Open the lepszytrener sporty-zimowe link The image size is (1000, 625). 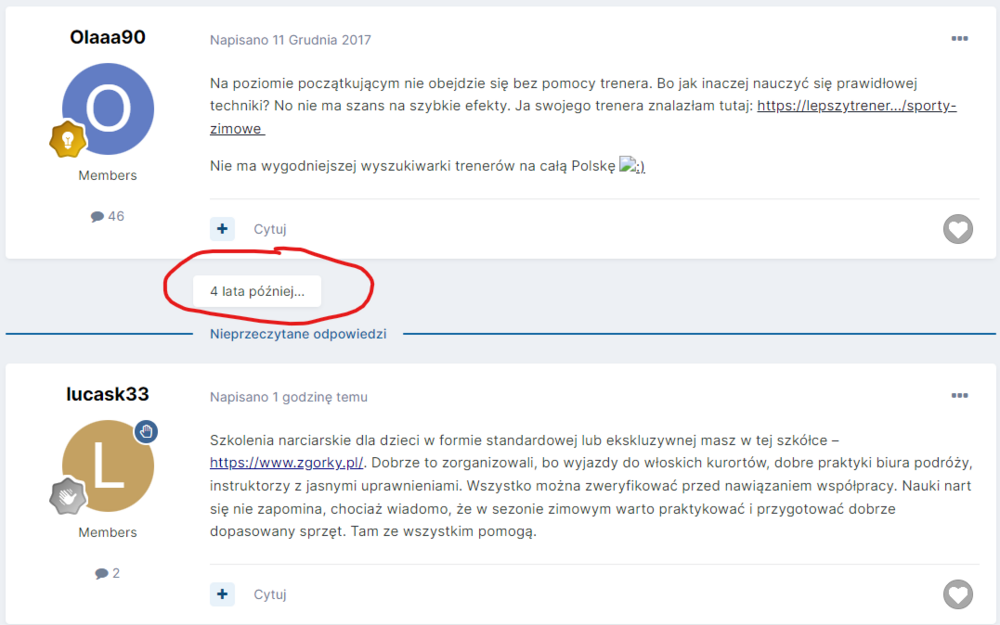(x=856, y=105)
